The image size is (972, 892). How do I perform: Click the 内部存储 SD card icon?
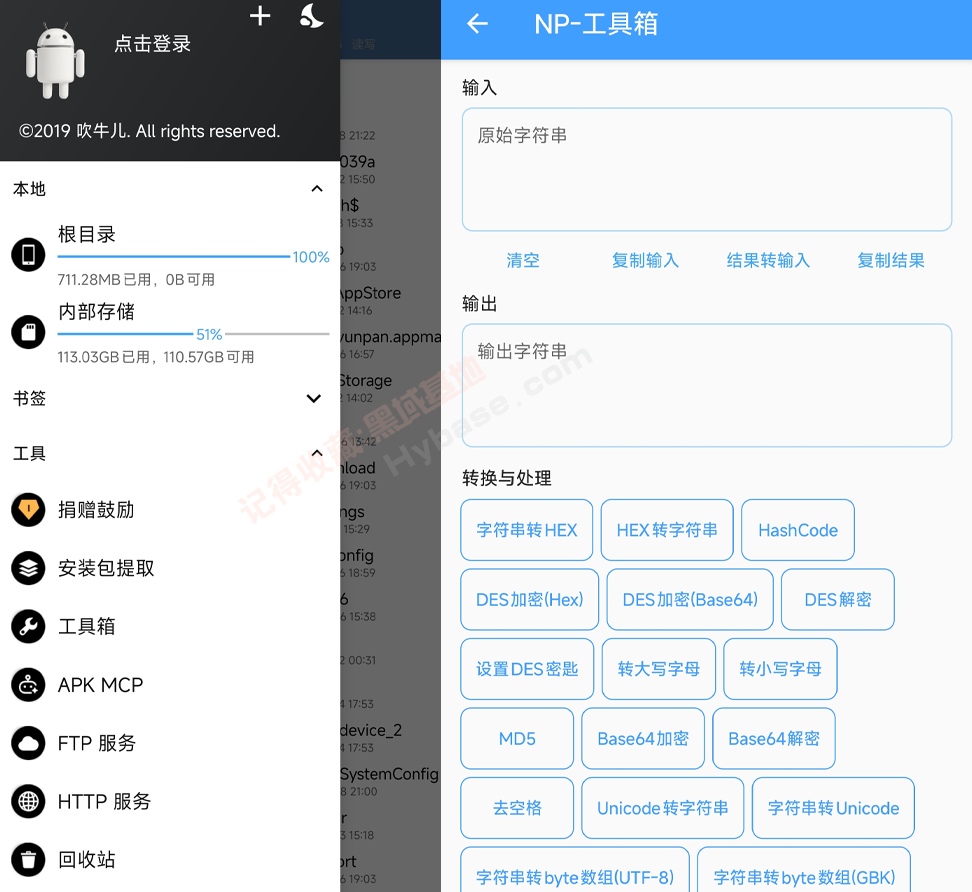click(29, 332)
